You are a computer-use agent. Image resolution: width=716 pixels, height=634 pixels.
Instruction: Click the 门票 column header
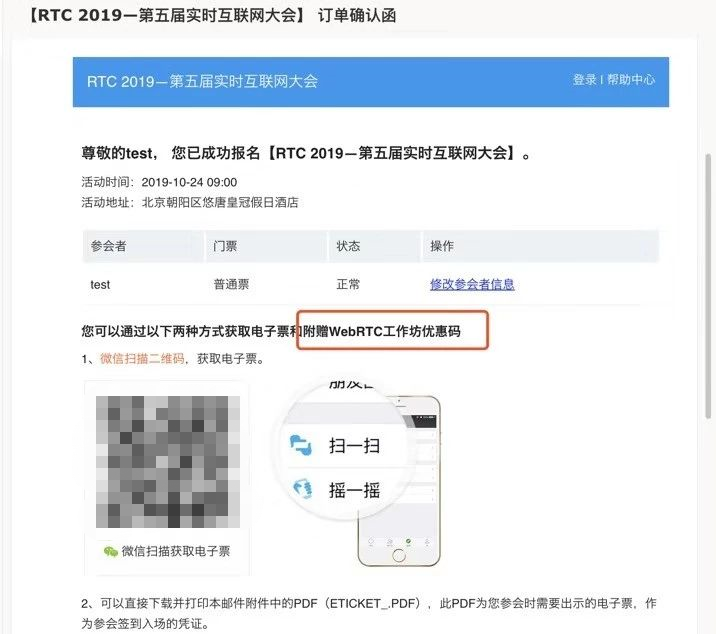(x=225, y=246)
